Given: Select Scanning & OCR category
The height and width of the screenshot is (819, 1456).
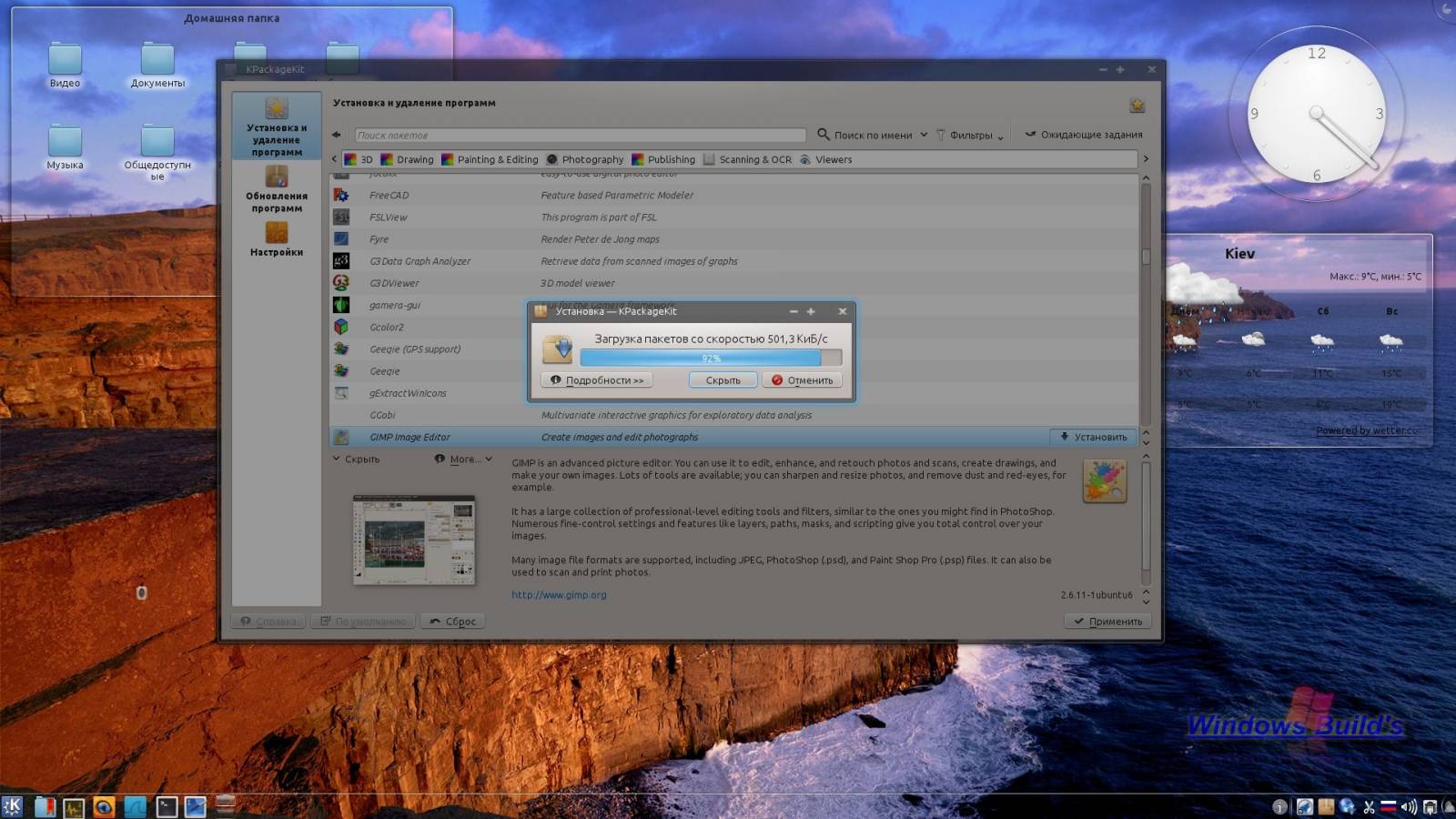Looking at the screenshot, I should pyautogui.click(x=747, y=159).
